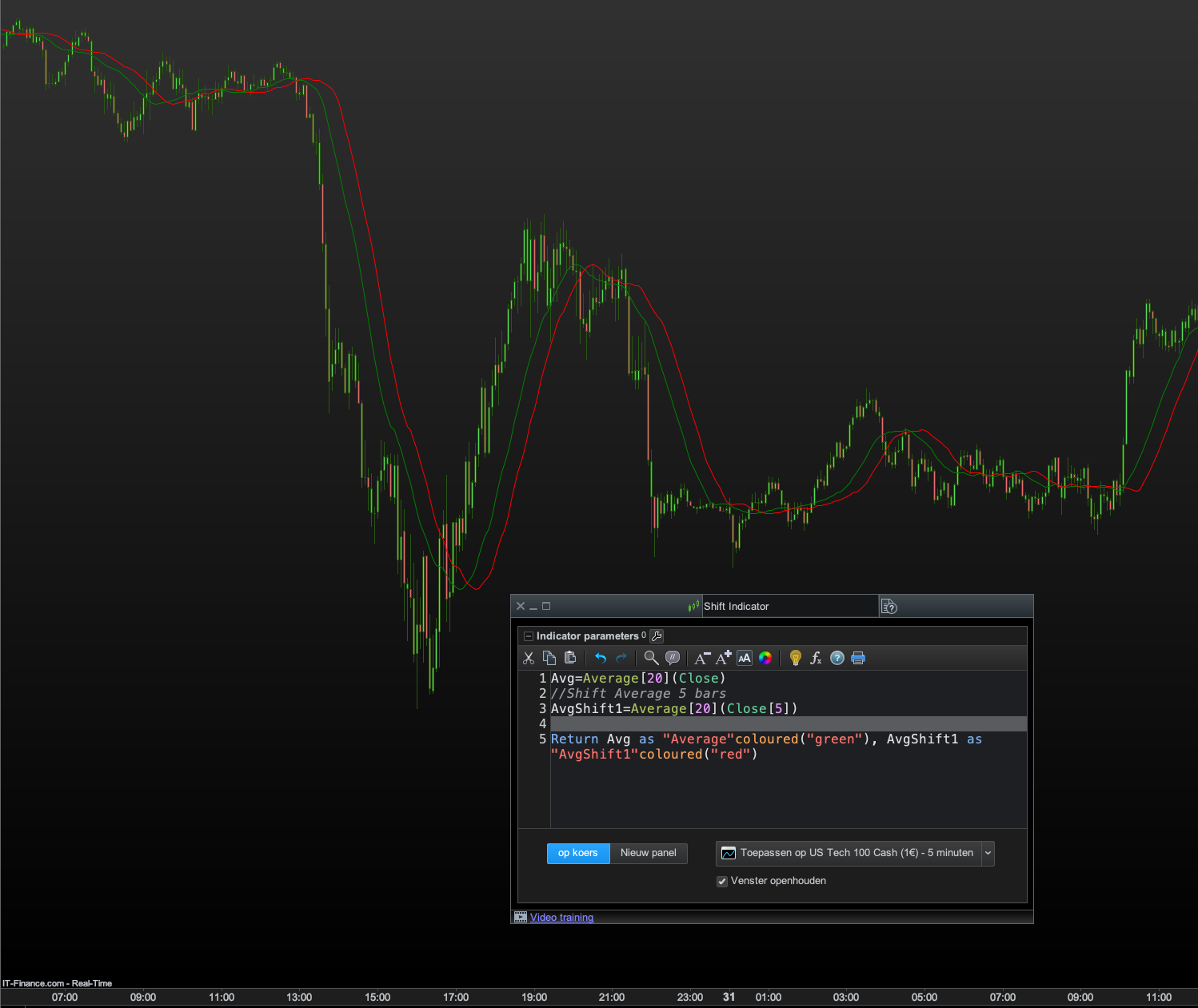Click code line 1 'Avg=Average[20](Close)'
This screenshot has height=1008, width=1198.
[x=638, y=679]
